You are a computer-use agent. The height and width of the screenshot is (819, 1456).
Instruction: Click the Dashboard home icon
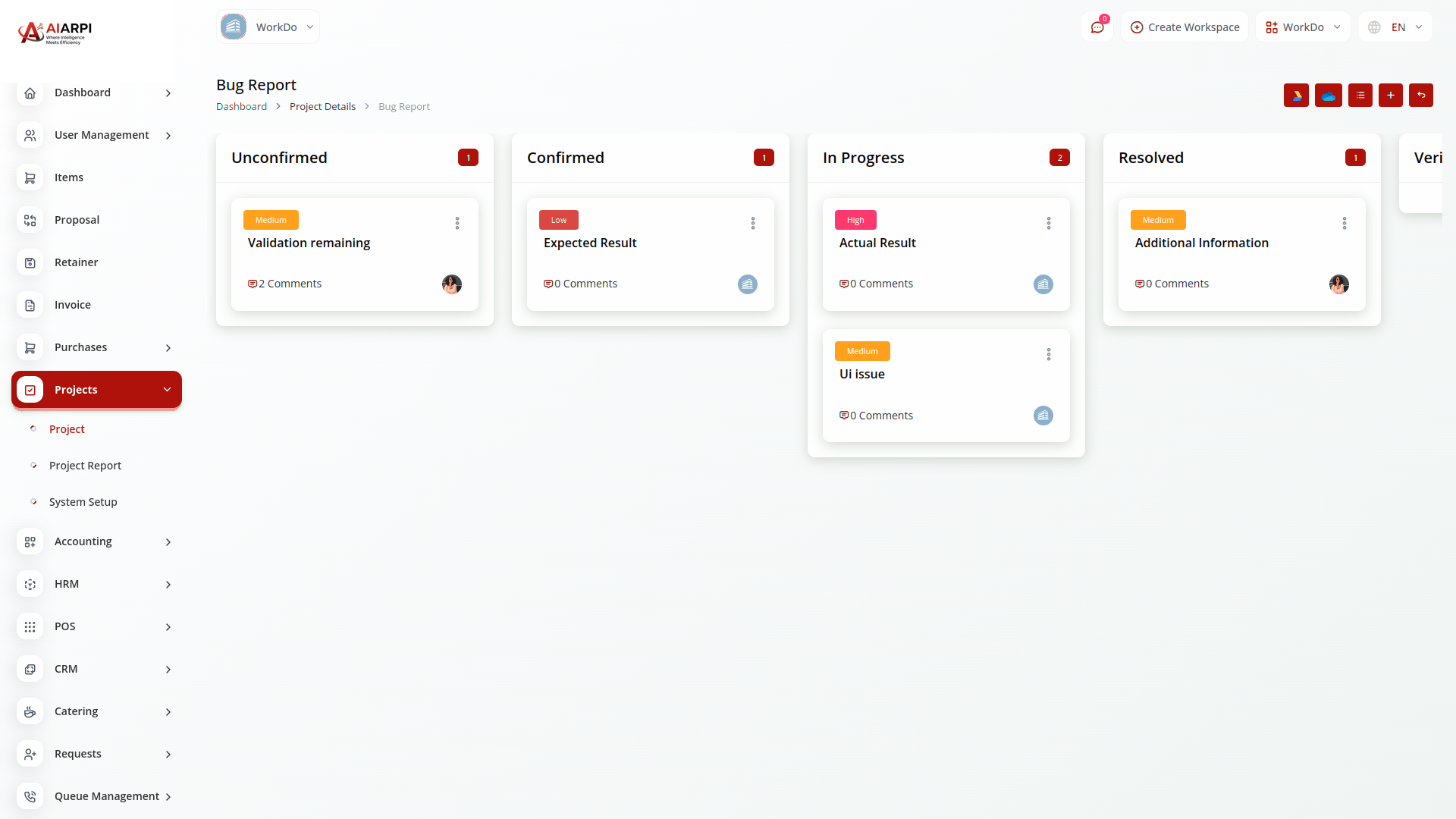pyautogui.click(x=30, y=93)
